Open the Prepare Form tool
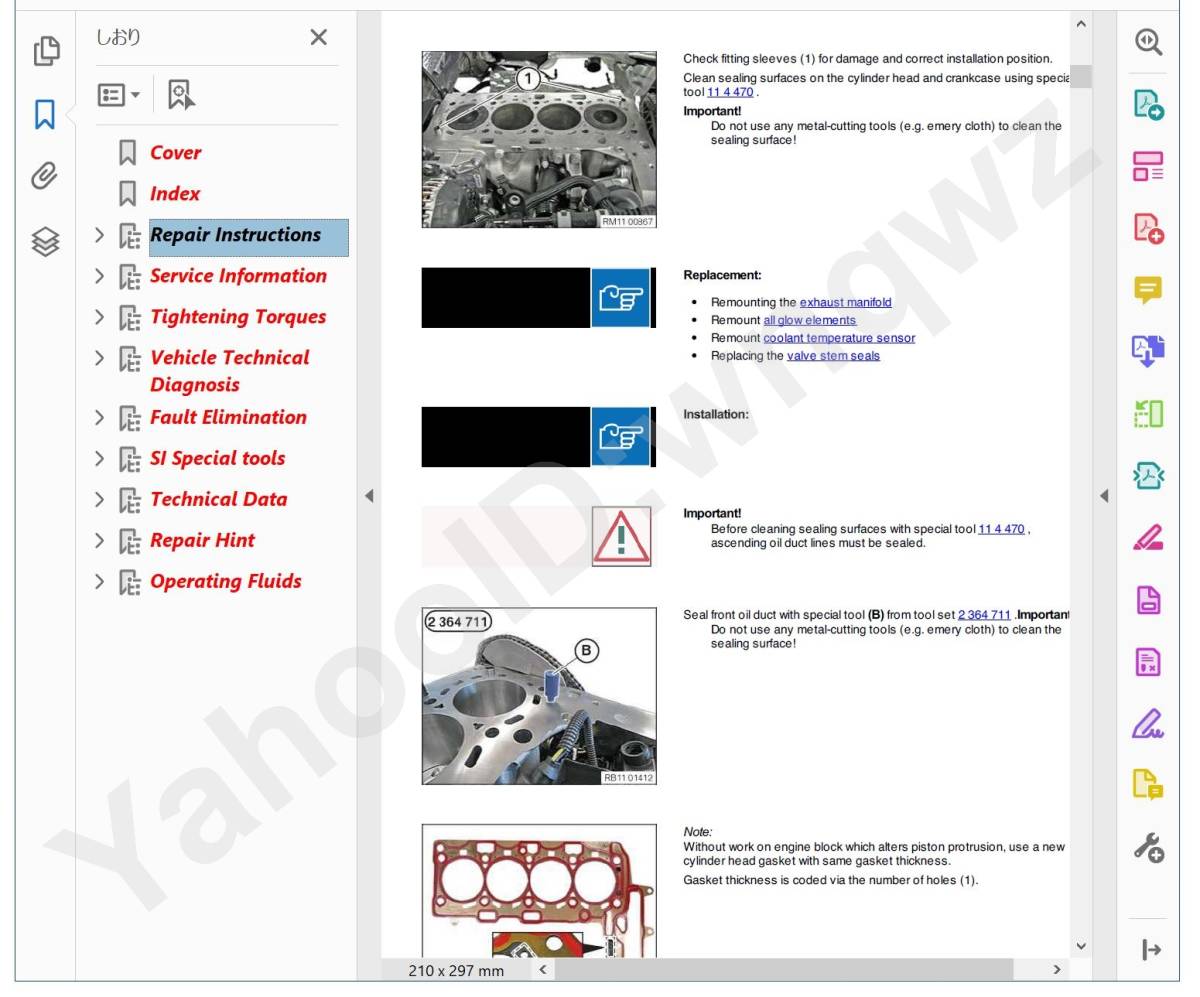1200x997 pixels. (x=1148, y=599)
